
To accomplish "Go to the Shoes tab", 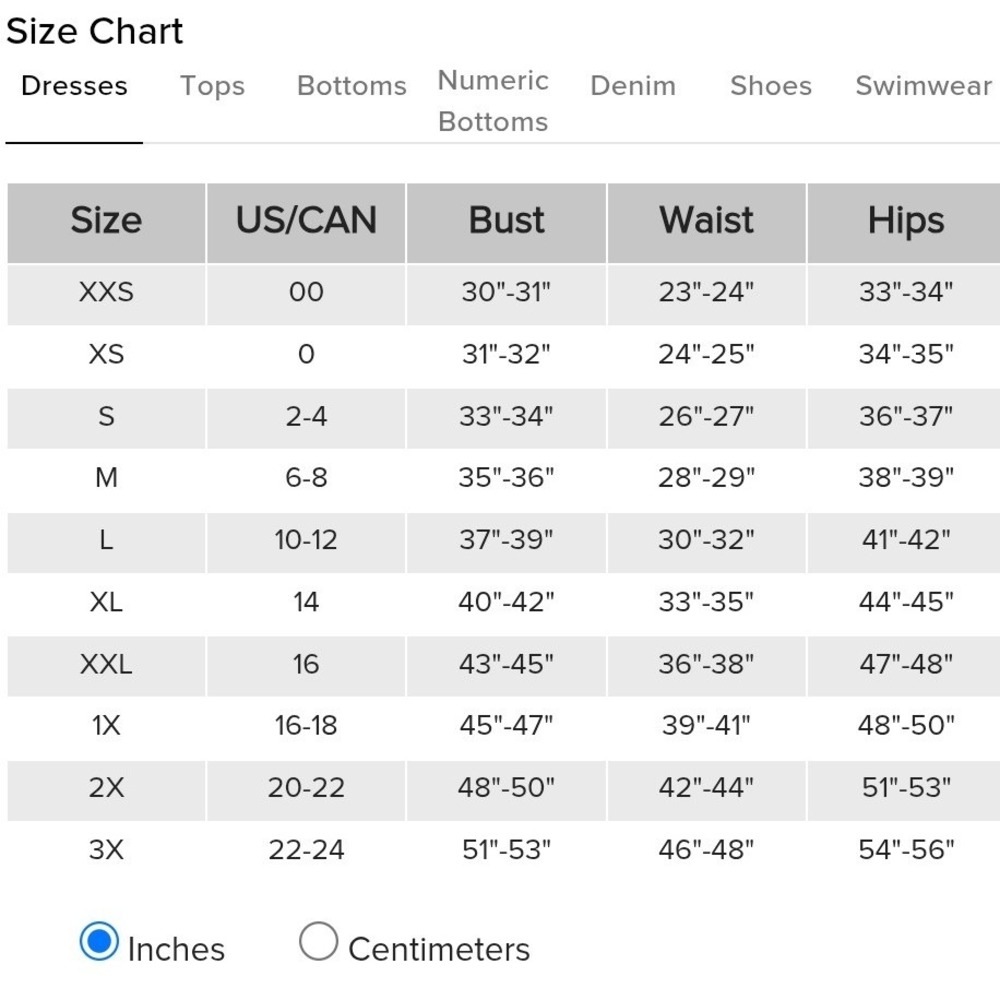I will 770,85.
